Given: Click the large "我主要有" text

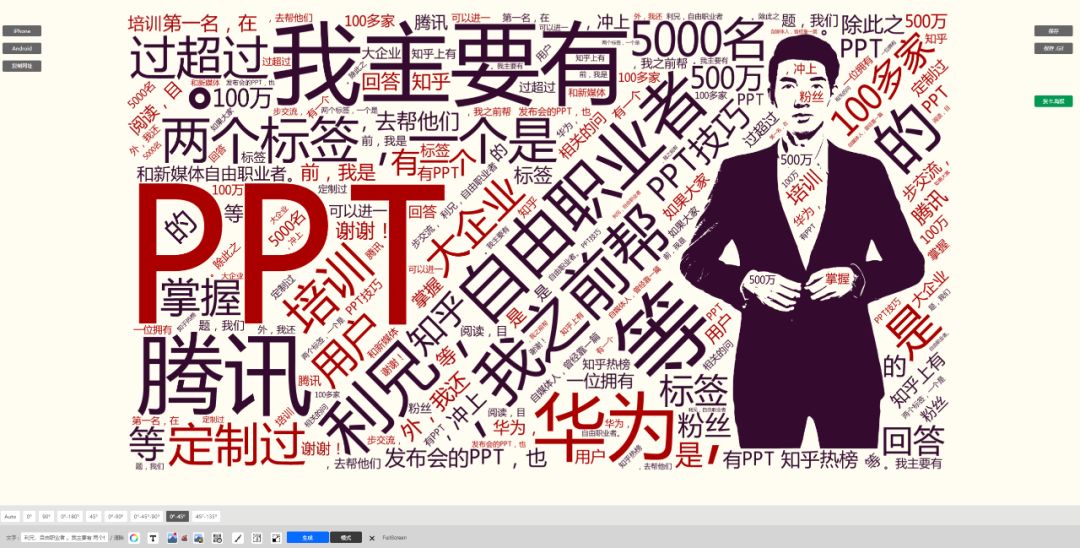Looking at the screenshot, I should pyautogui.click(x=451, y=63).
